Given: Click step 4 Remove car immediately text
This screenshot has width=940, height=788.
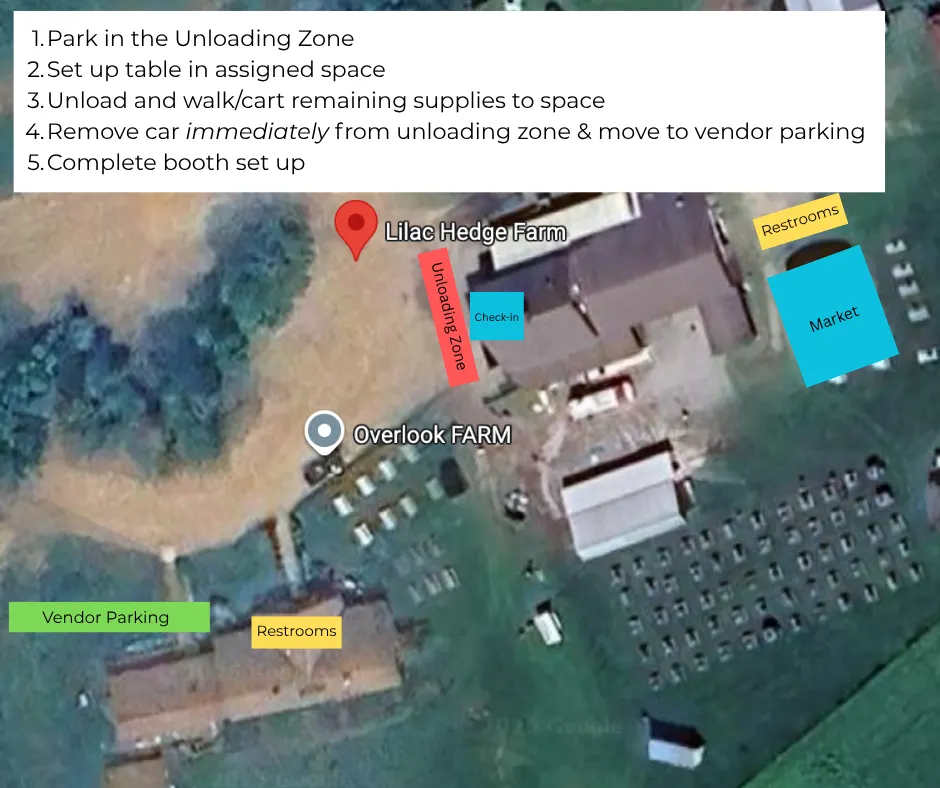Looking at the screenshot, I should click(445, 131).
